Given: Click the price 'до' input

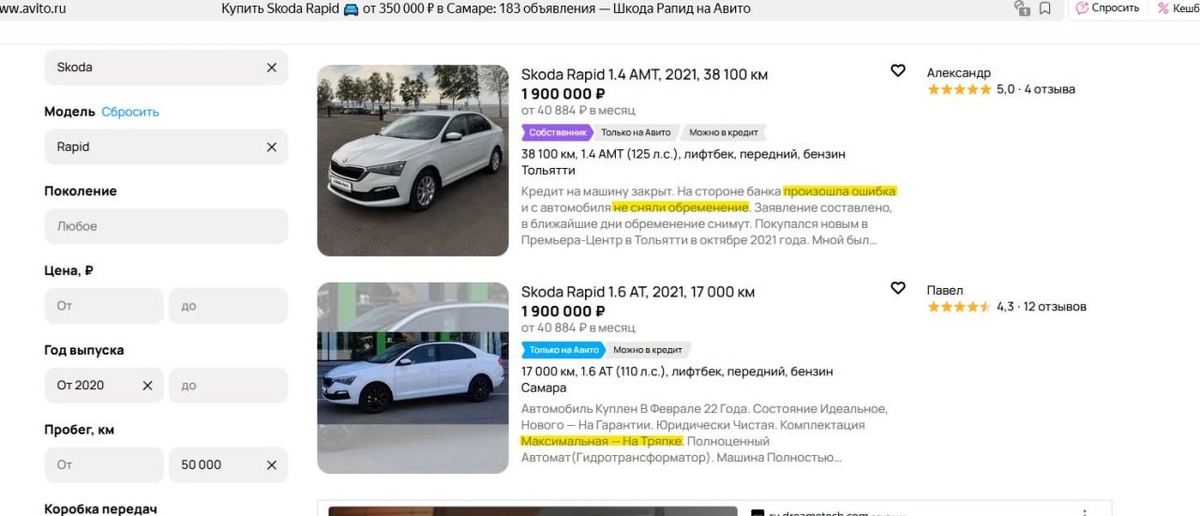Looking at the screenshot, I should pyautogui.click(x=228, y=306).
